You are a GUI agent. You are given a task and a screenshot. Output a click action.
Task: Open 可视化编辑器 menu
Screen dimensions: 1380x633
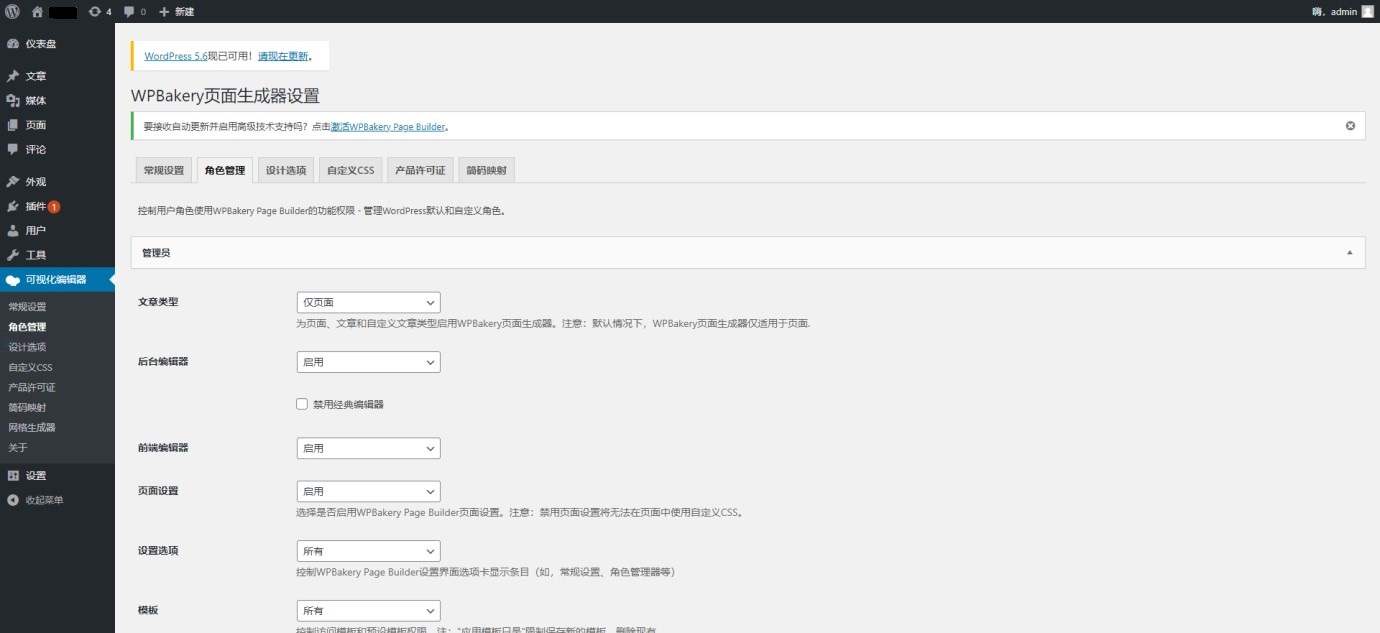tap(57, 279)
